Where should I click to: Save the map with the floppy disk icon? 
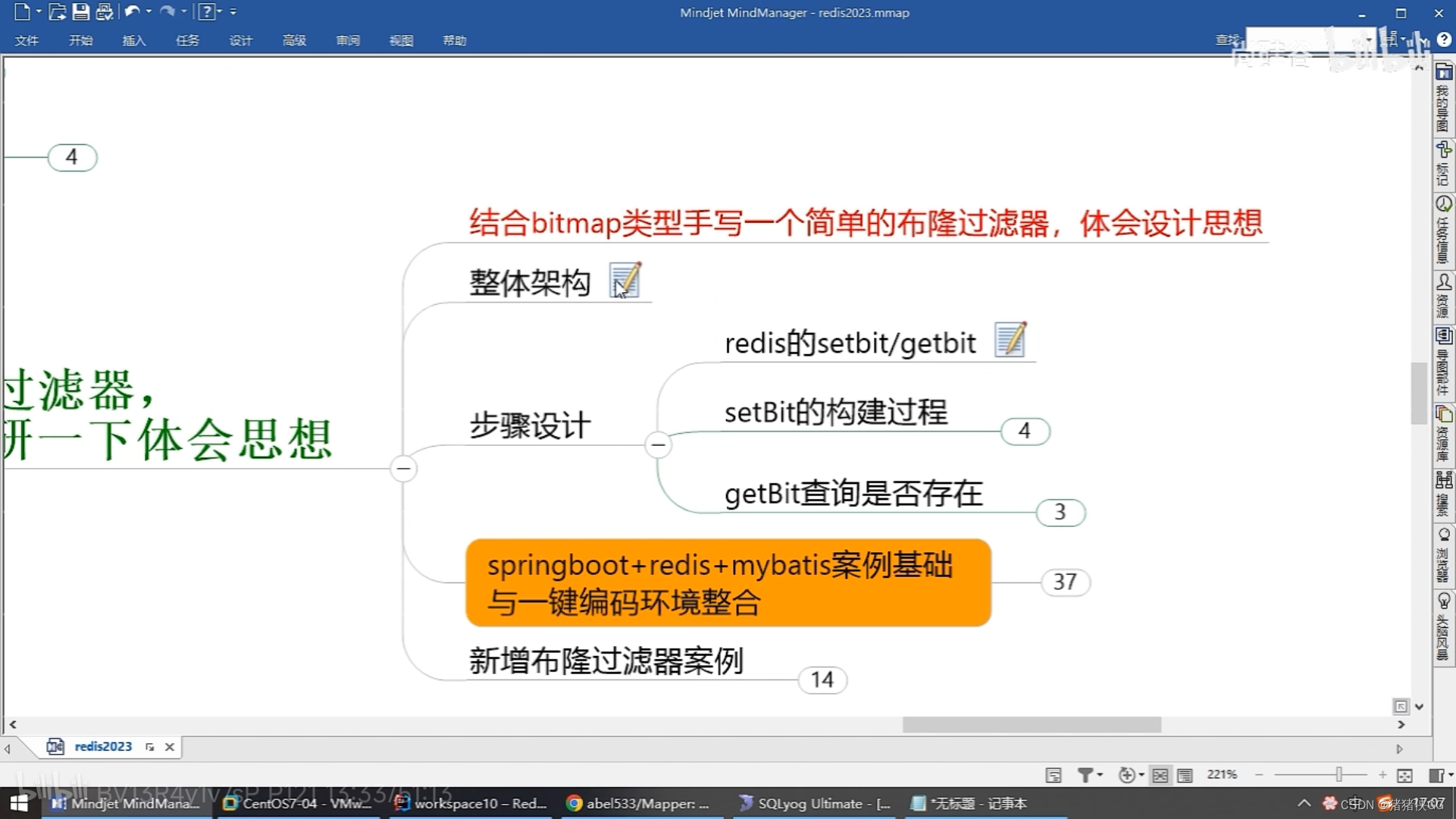pos(80,11)
